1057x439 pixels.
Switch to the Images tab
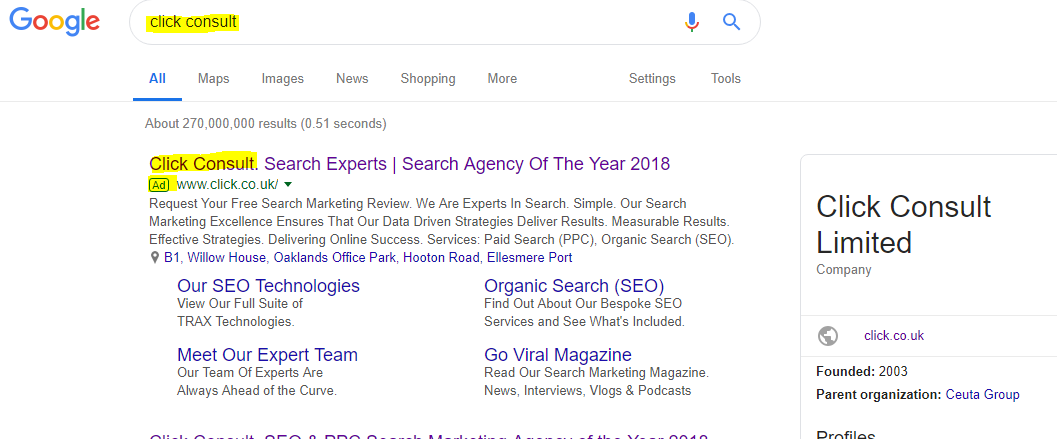(x=283, y=79)
